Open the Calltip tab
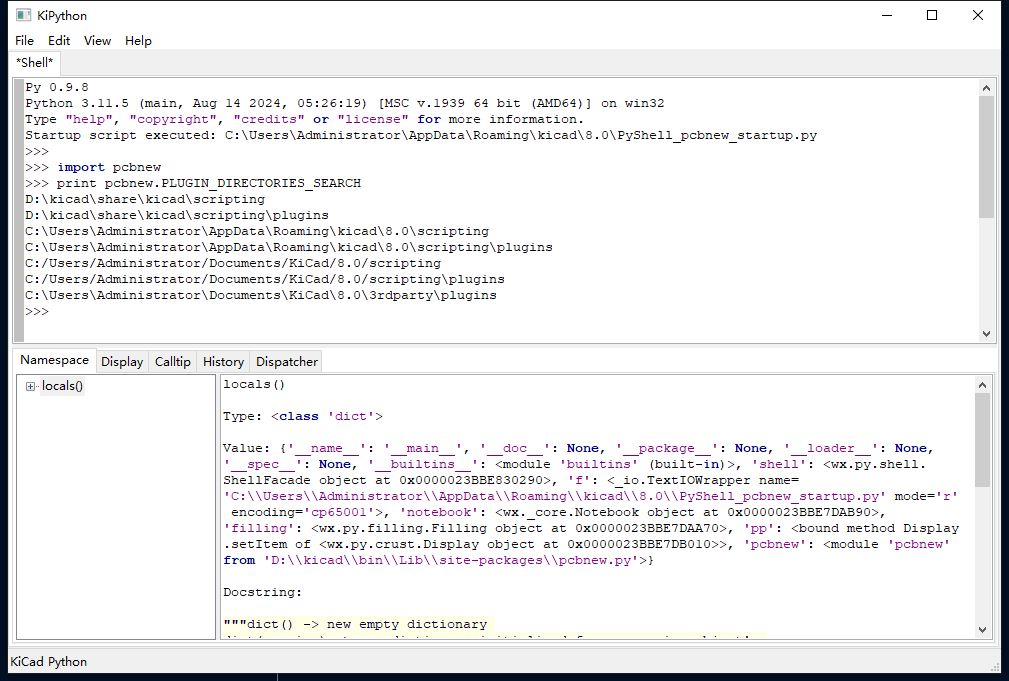The width and height of the screenshot is (1009, 681). tap(172, 362)
